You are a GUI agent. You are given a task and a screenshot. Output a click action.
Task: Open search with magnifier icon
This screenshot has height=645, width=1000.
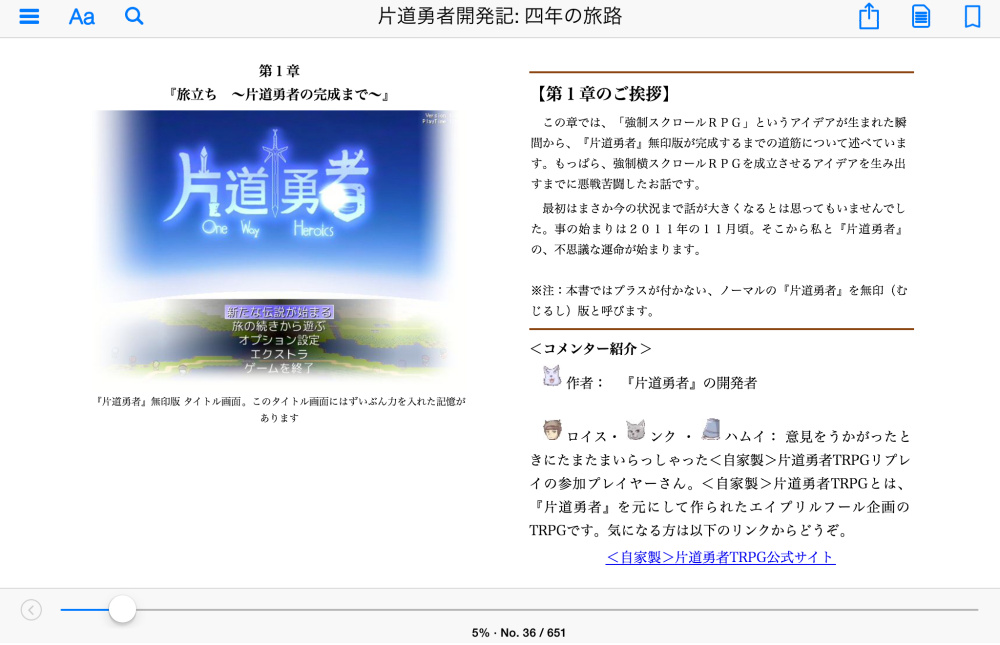[134, 16]
